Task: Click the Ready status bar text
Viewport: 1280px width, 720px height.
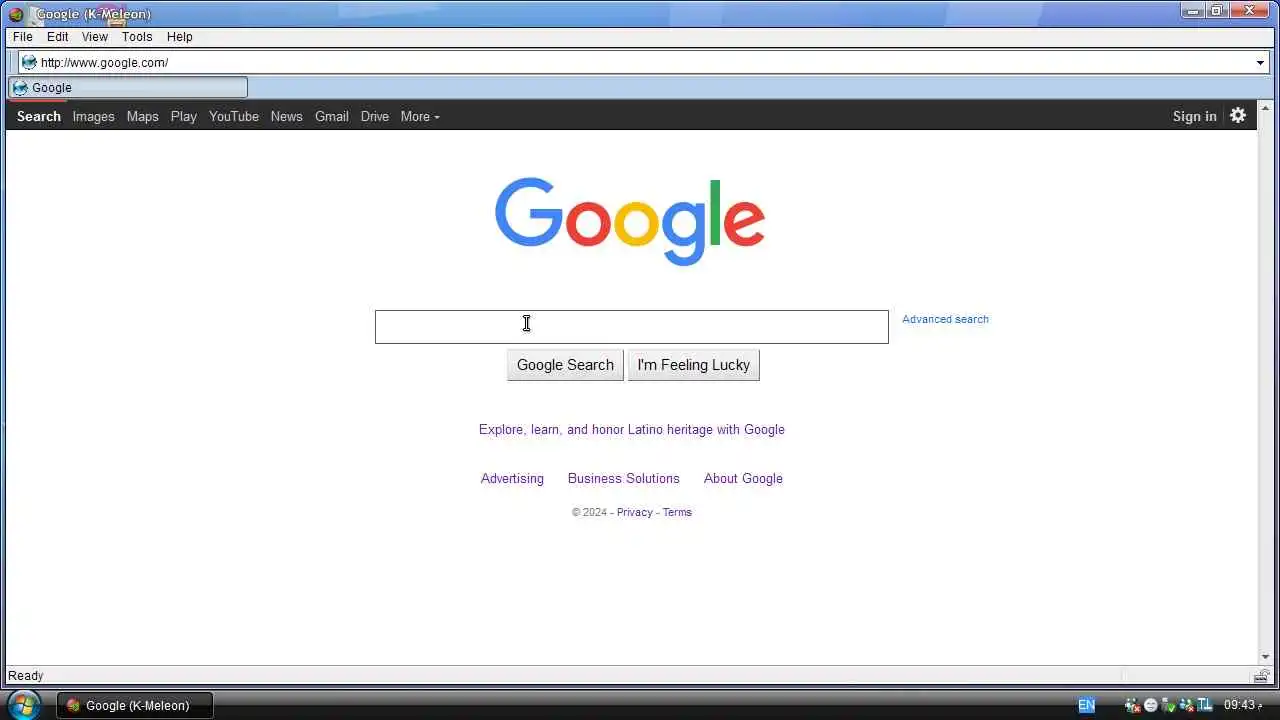Action: pos(26,676)
